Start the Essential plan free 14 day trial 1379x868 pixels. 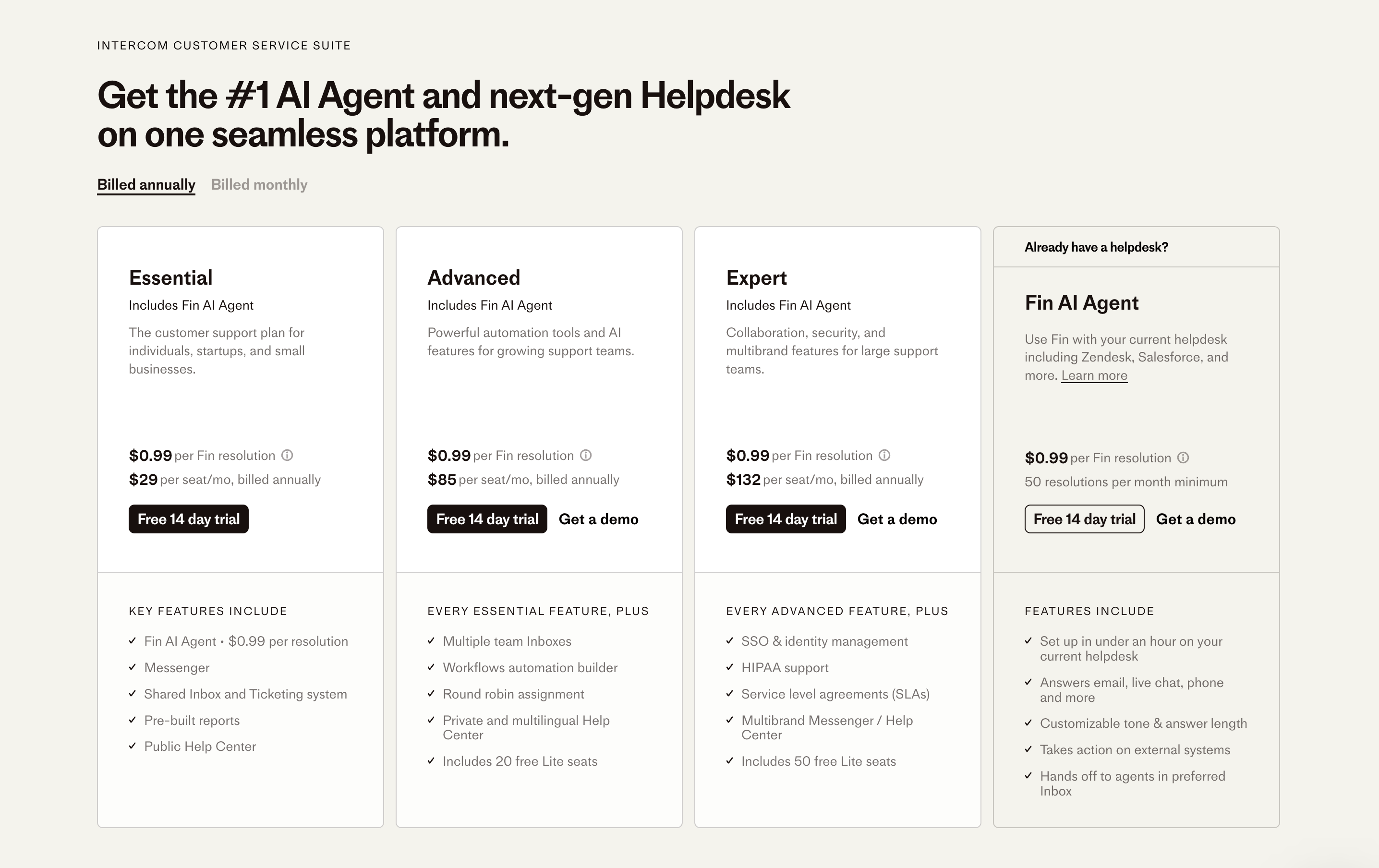point(188,519)
